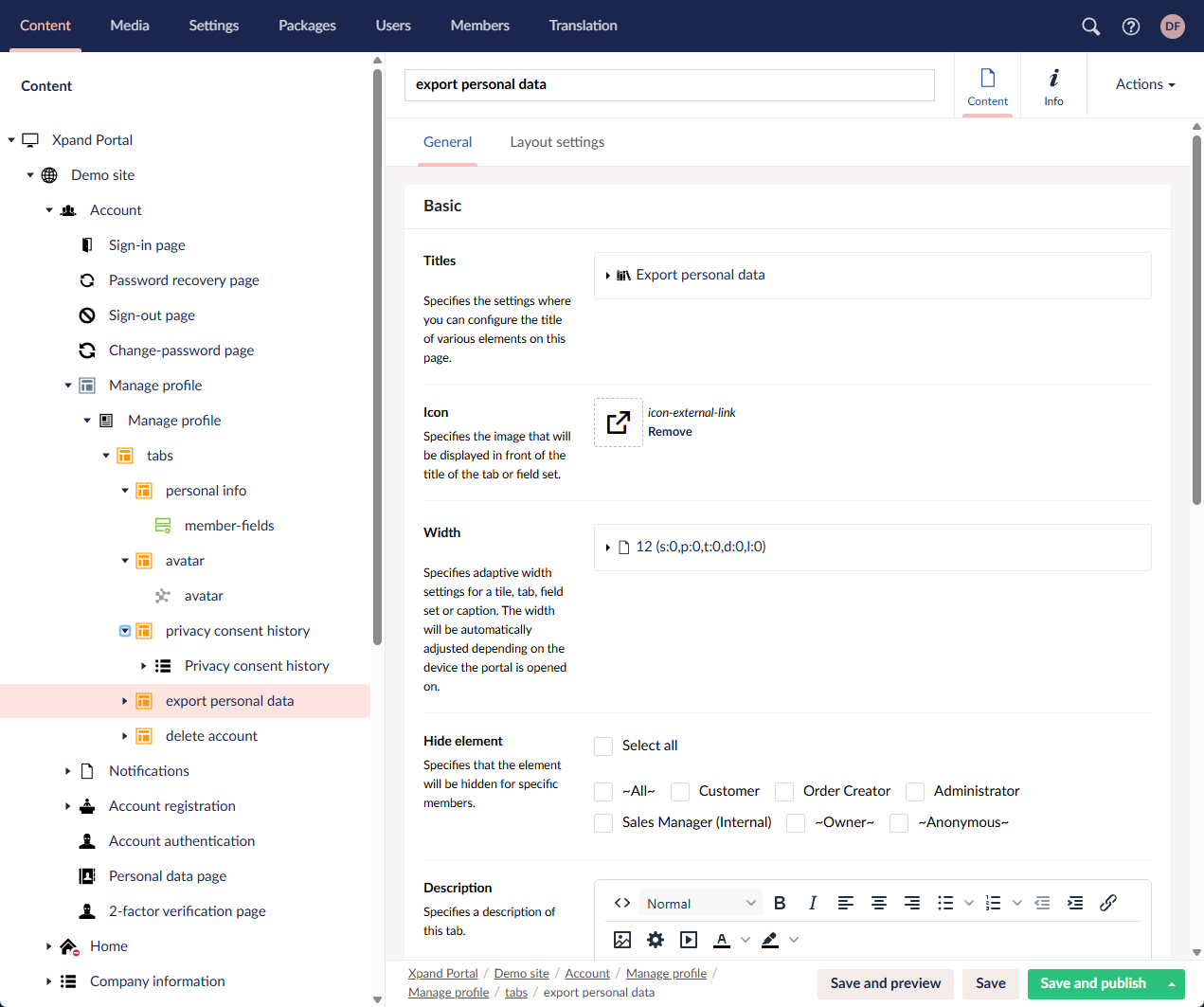
Task: Check the Select all checkbox
Action: point(603,746)
